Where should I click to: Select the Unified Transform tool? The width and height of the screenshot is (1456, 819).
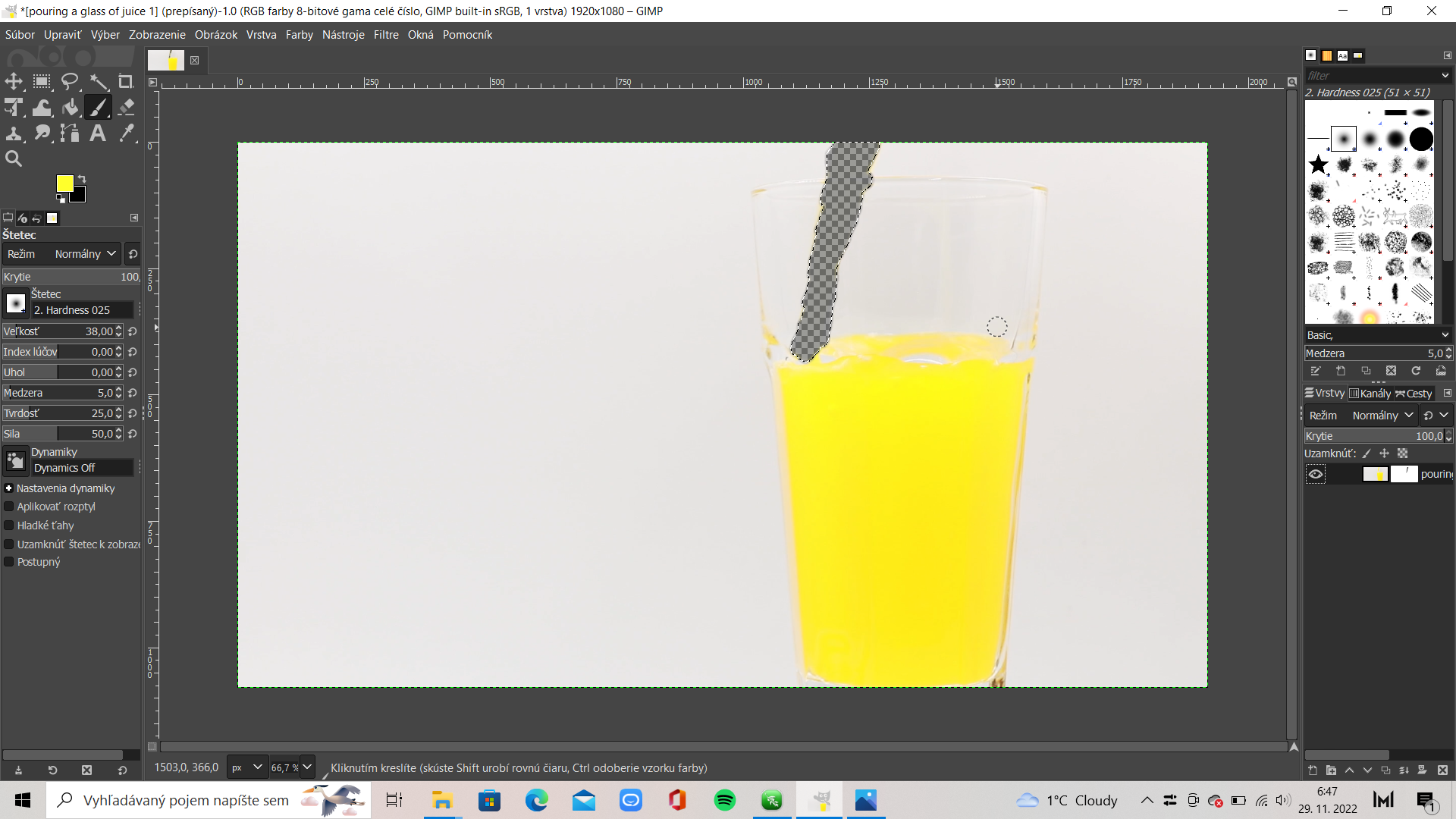14,108
